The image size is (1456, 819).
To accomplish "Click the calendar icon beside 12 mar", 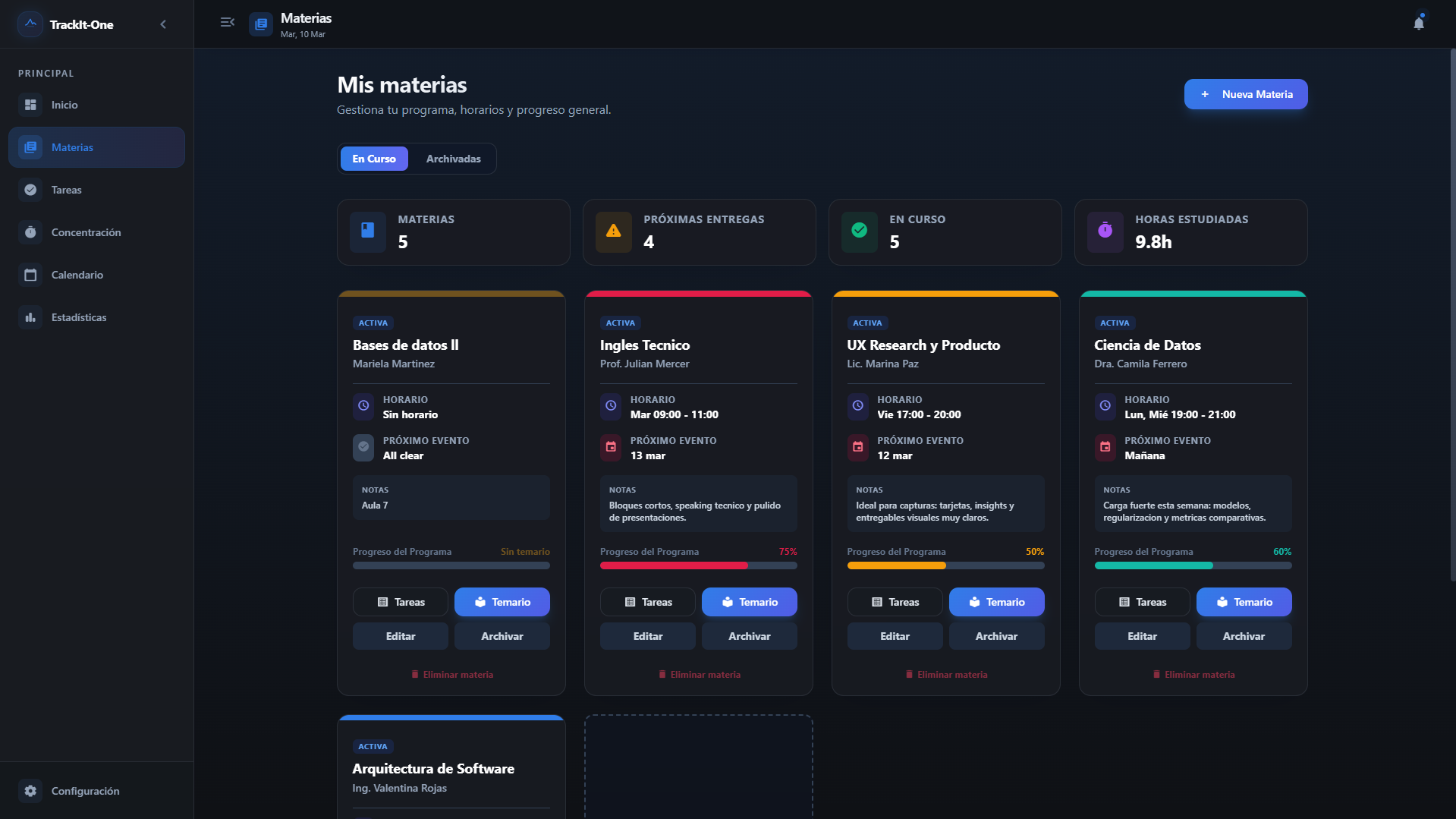I will 858,447.
